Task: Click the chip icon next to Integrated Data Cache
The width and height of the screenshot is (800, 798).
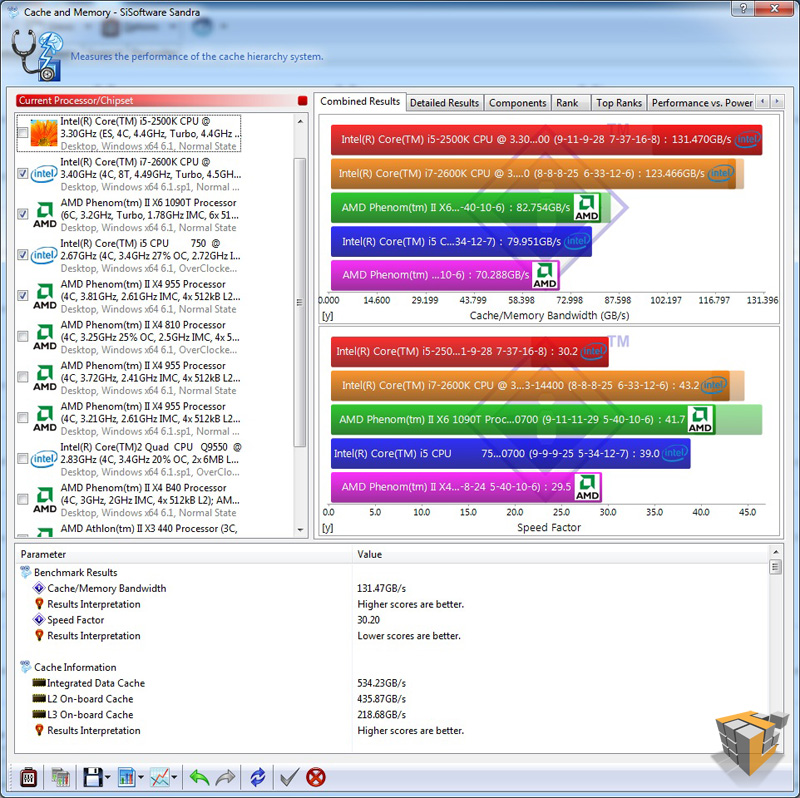Action: click(39, 682)
